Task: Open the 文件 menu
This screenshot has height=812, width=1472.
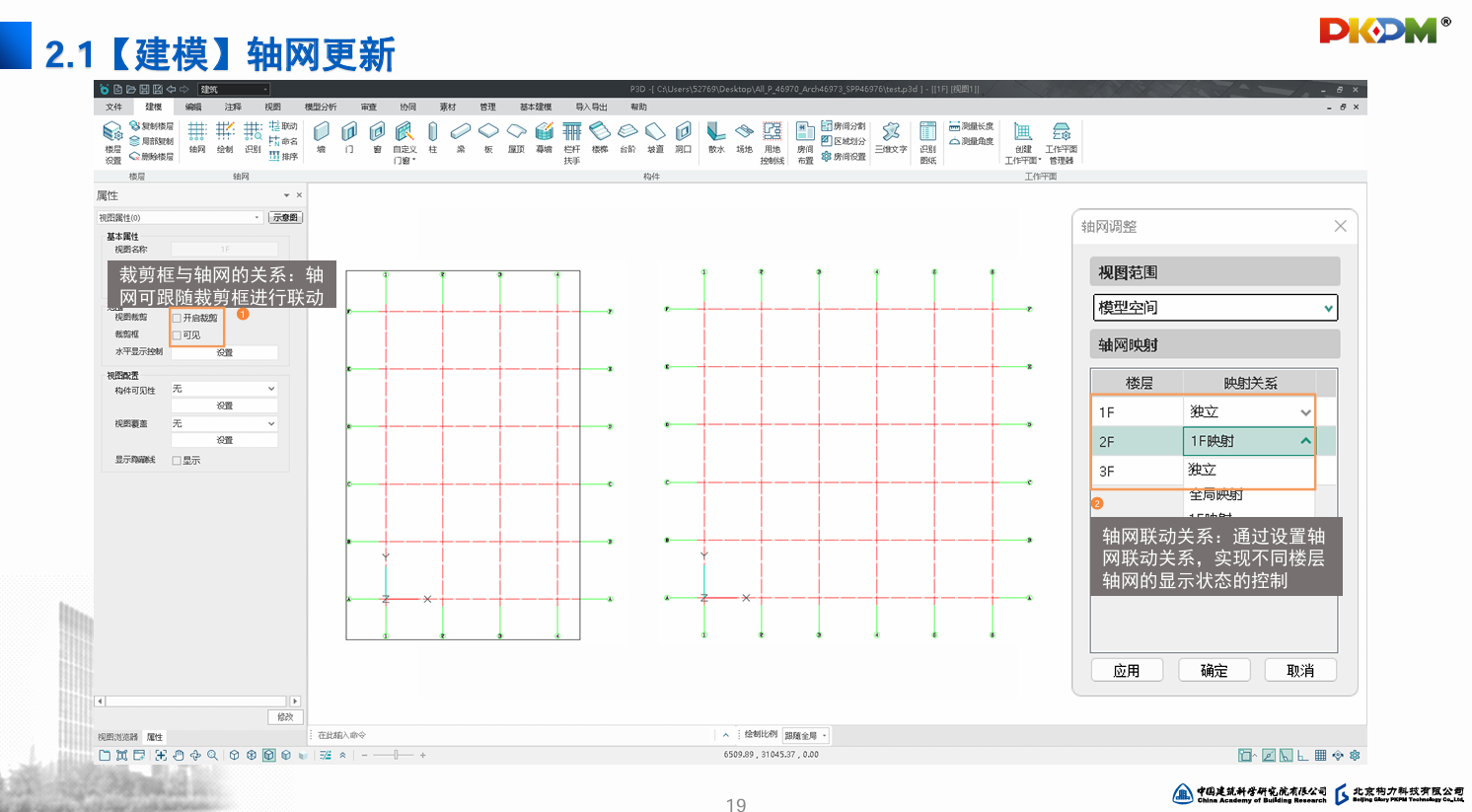Action: 114,107
